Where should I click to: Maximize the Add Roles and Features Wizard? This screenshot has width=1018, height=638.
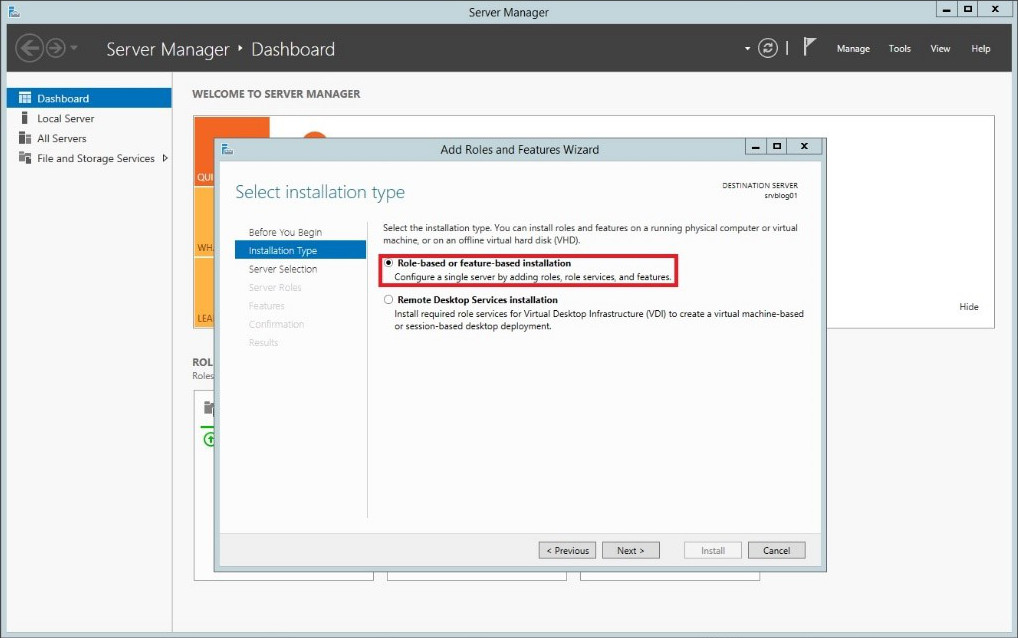click(x=776, y=147)
